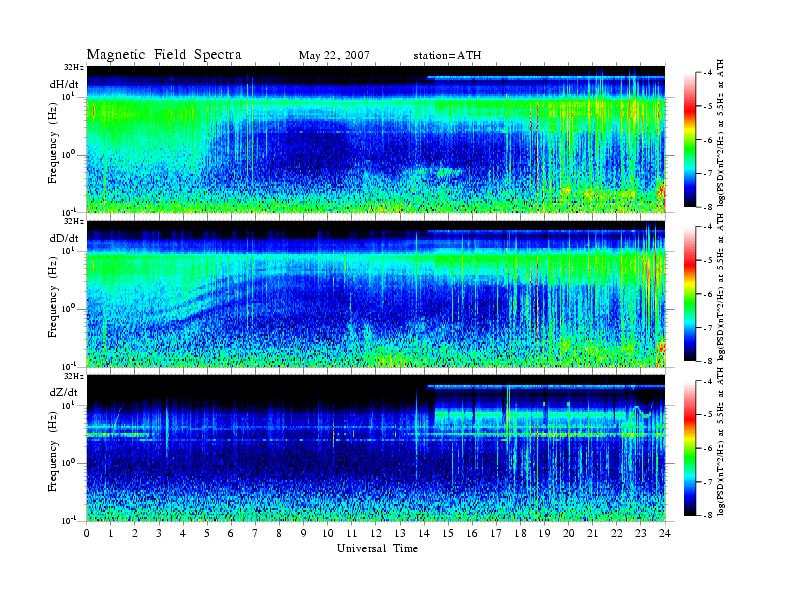This screenshot has width=792, height=612.
Task: Click the dD/dt spectrogram image
Action: tap(376, 294)
